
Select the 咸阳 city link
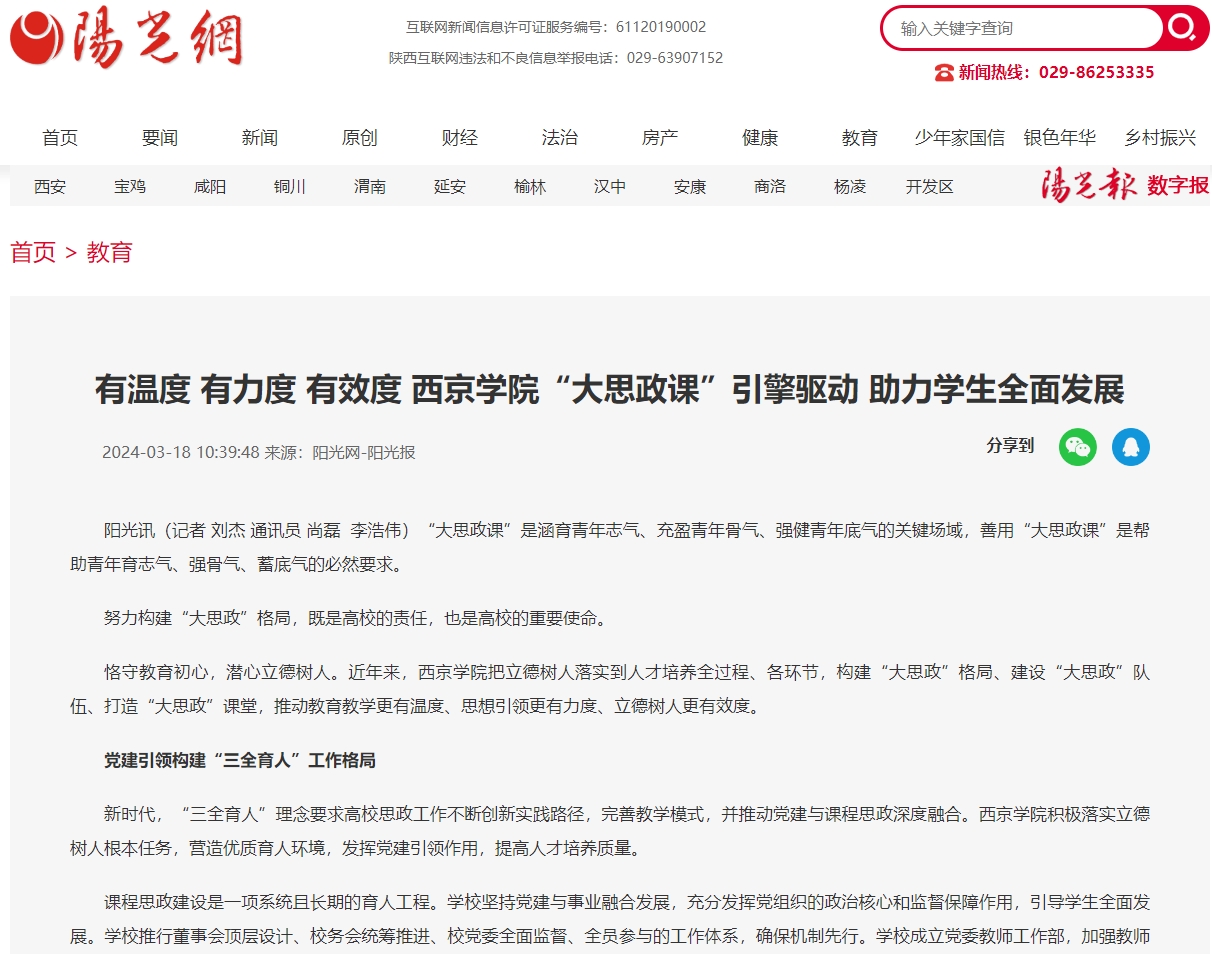pos(210,186)
